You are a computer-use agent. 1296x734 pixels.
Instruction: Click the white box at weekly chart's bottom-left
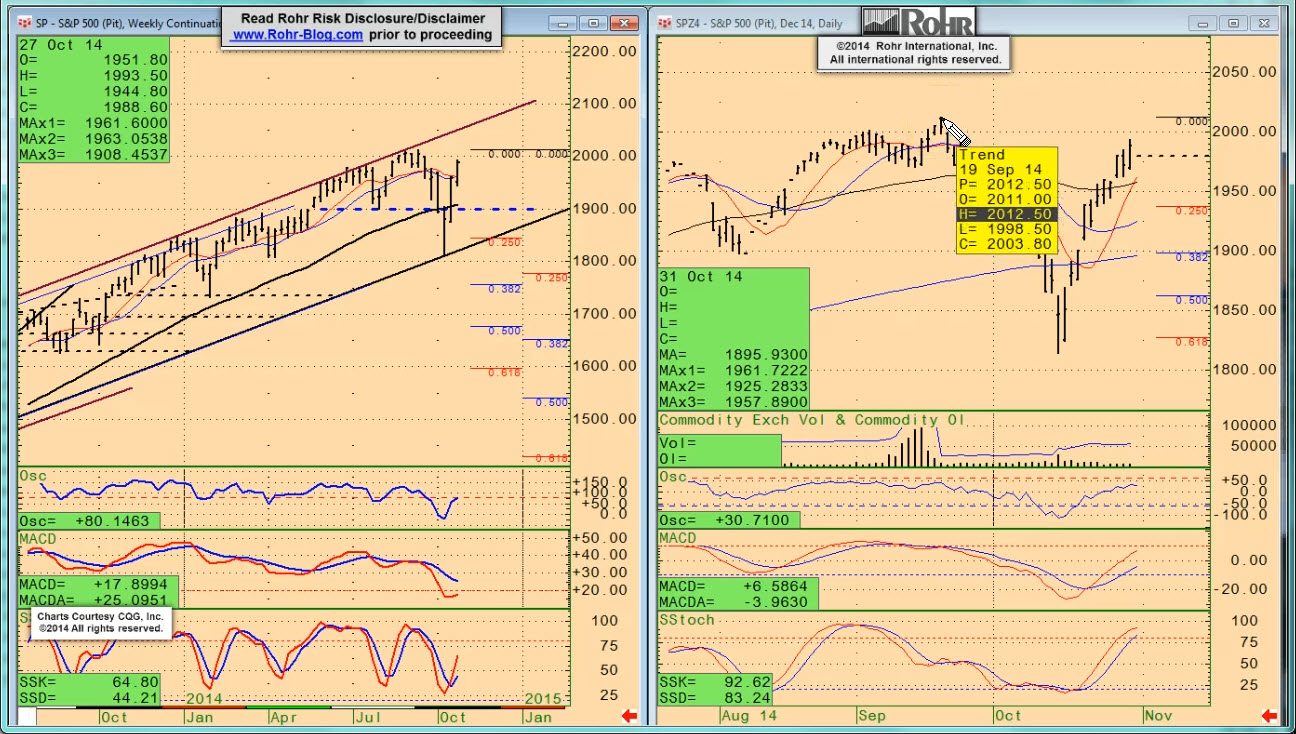click(27, 717)
